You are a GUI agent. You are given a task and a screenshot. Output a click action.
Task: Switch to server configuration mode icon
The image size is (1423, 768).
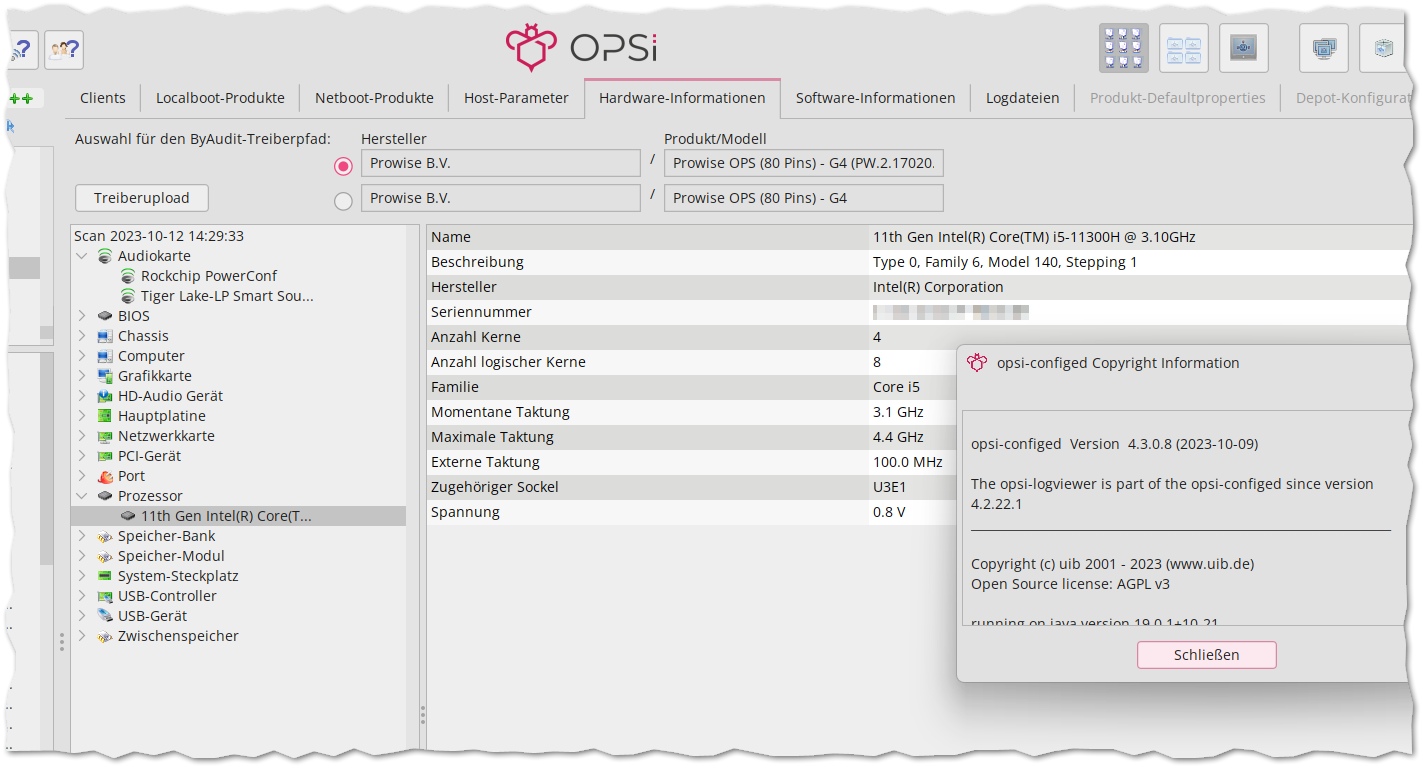(1243, 48)
